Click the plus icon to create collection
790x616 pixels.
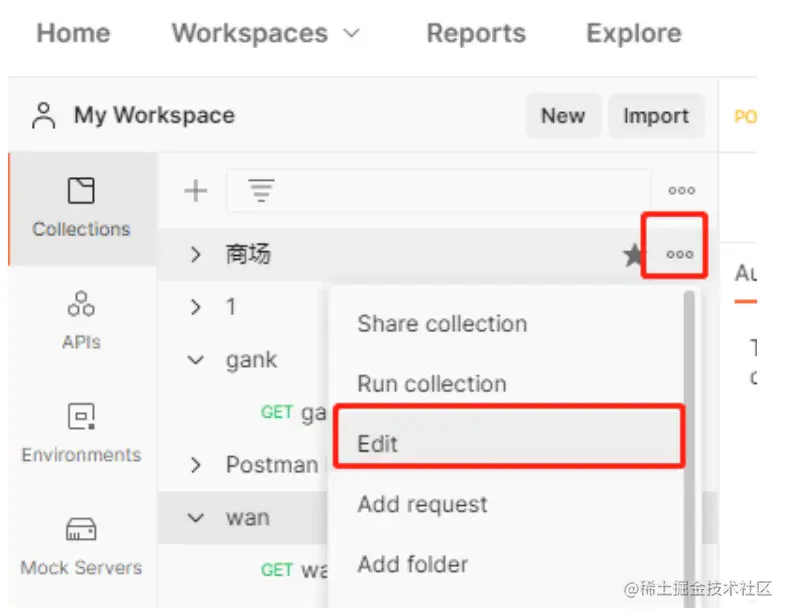[196, 190]
